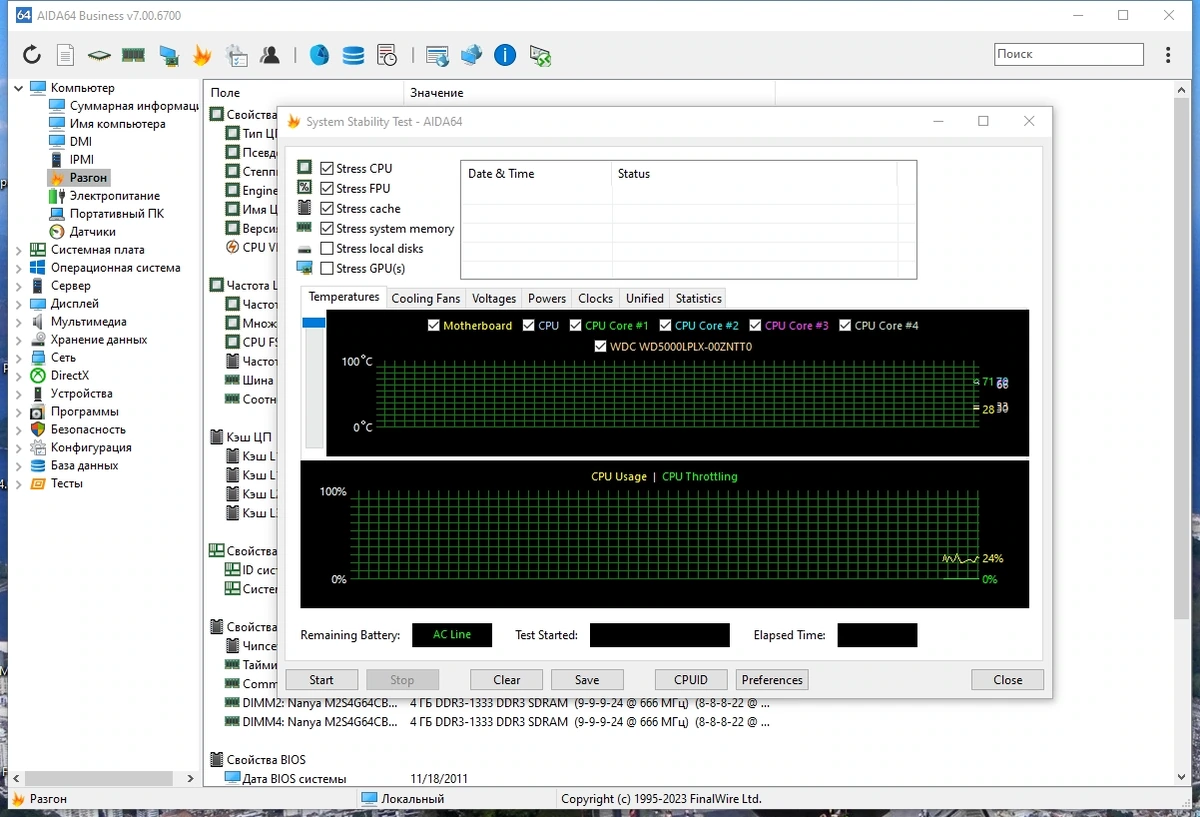1200x817 pixels.
Task: Open CPUID from the stability test
Action: (x=691, y=680)
